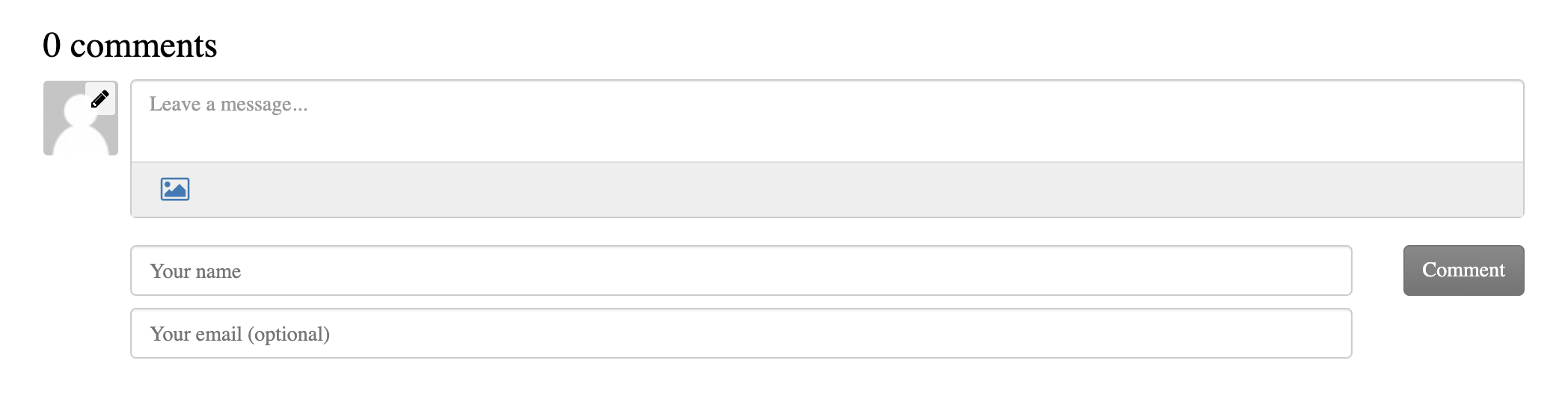
Task: Click the "0 comments" heading
Action: [129, 45]
